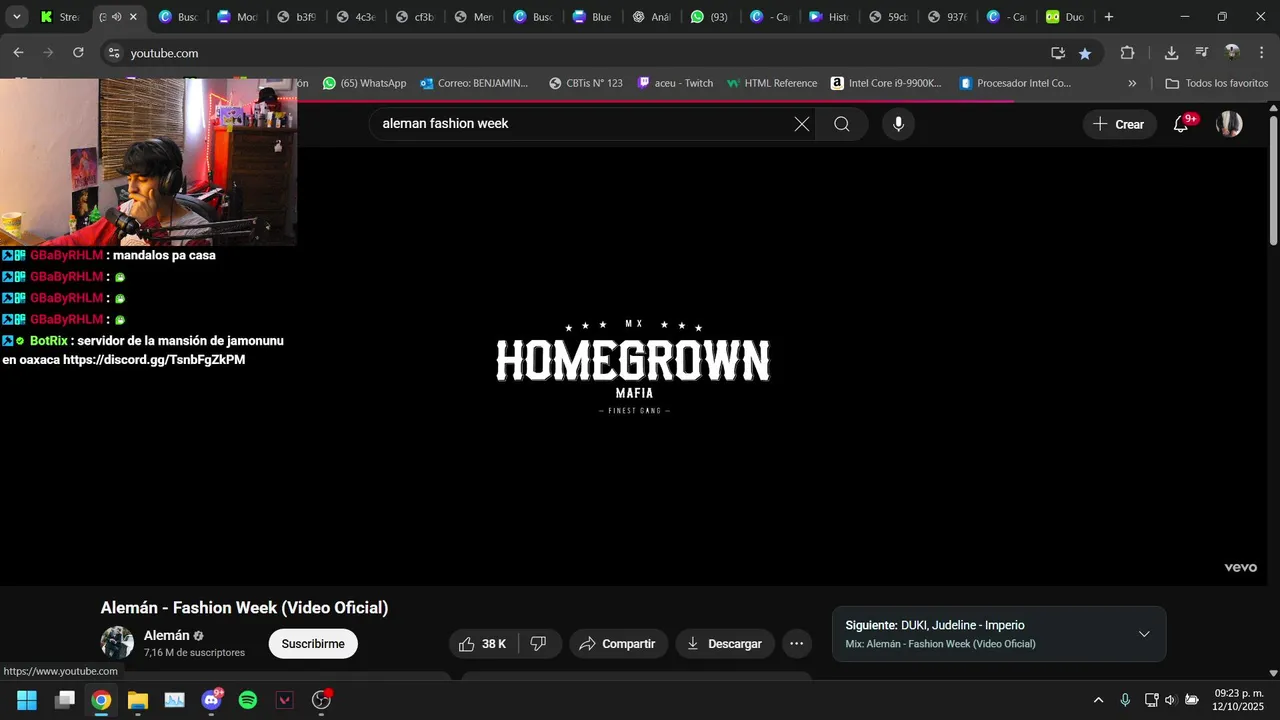The image size is (1280, 720).
Task: Open the aceu - Twitch bookmark
Action: click(675, 83)
